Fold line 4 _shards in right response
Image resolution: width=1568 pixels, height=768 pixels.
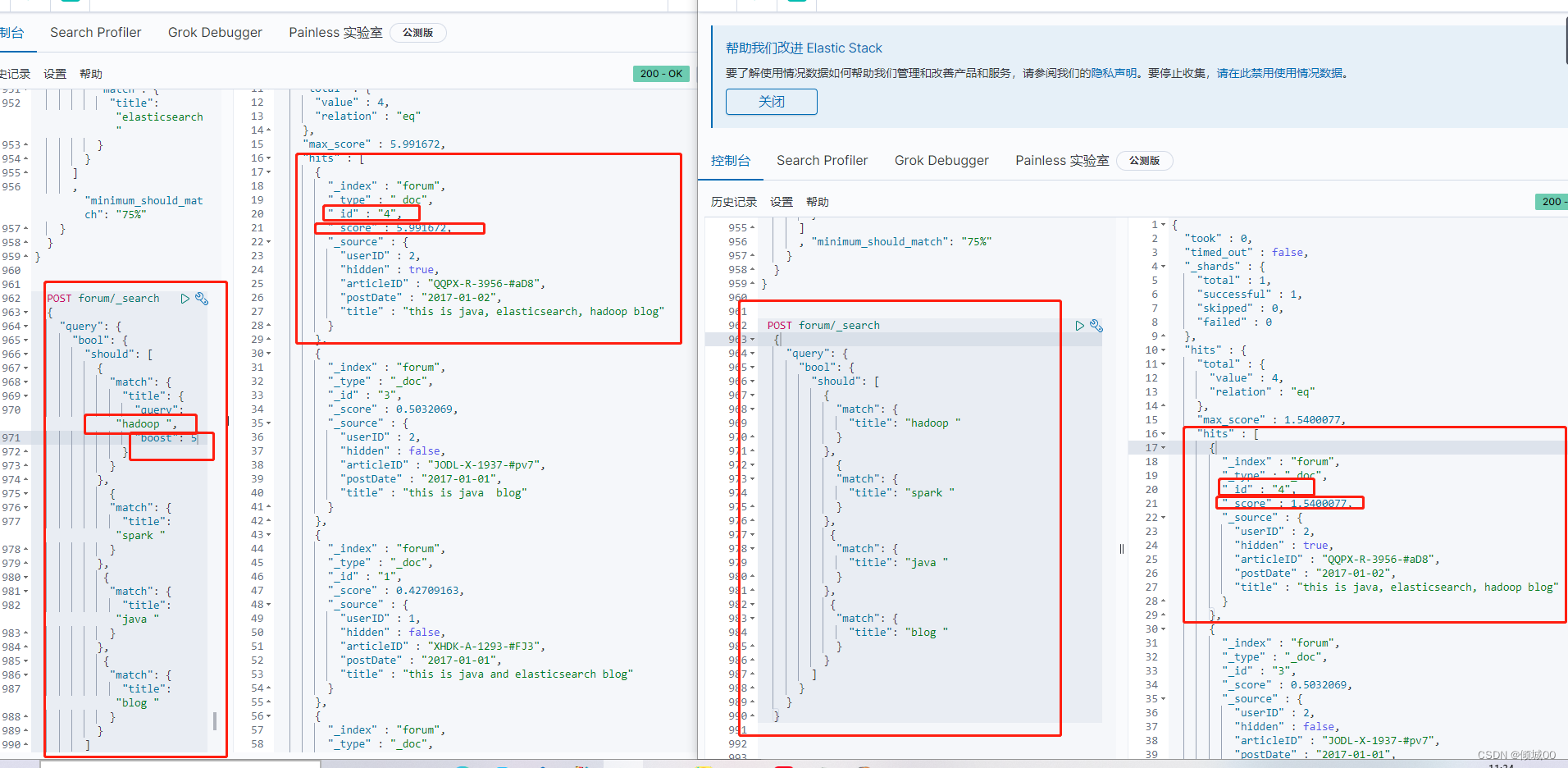(1164, 267)
